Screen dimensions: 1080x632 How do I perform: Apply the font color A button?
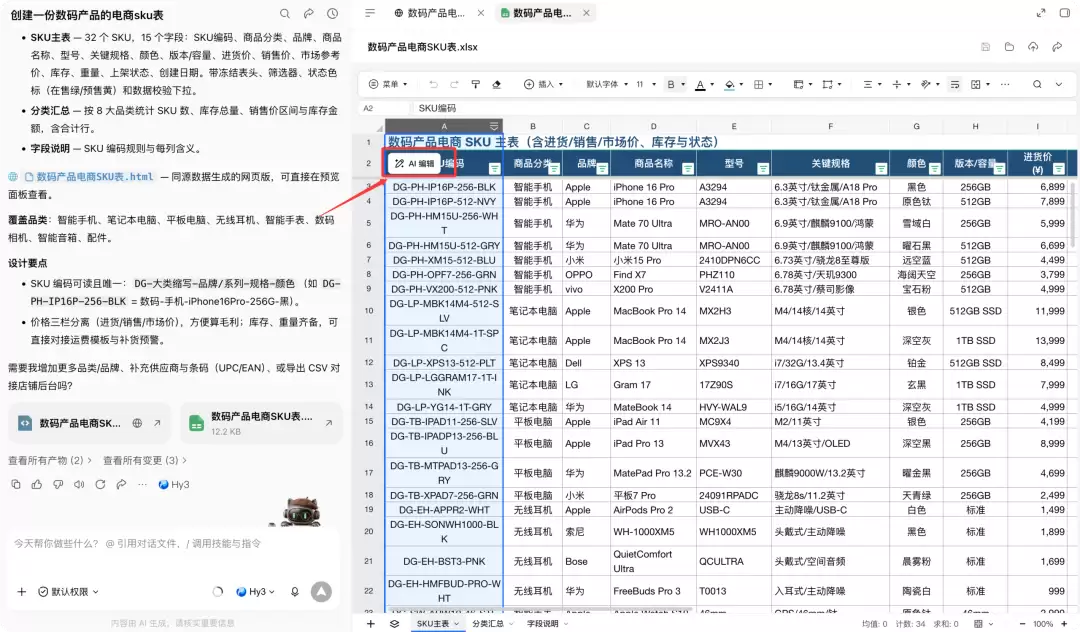tap(700, 85)
